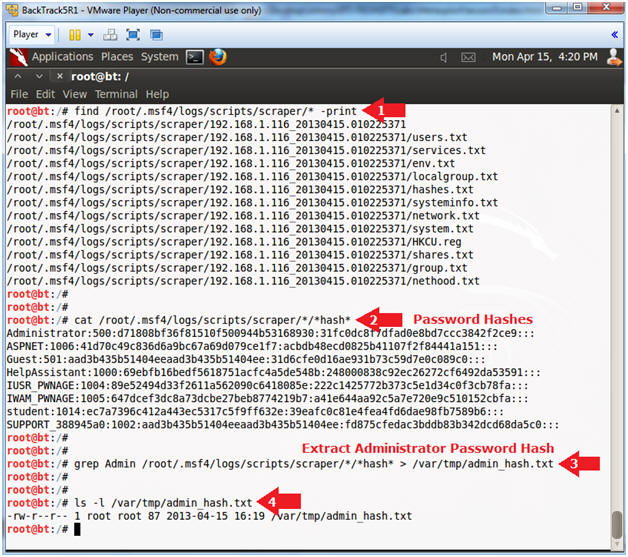Click the SUPPORT_388945a0 hash line

[283, 424]
